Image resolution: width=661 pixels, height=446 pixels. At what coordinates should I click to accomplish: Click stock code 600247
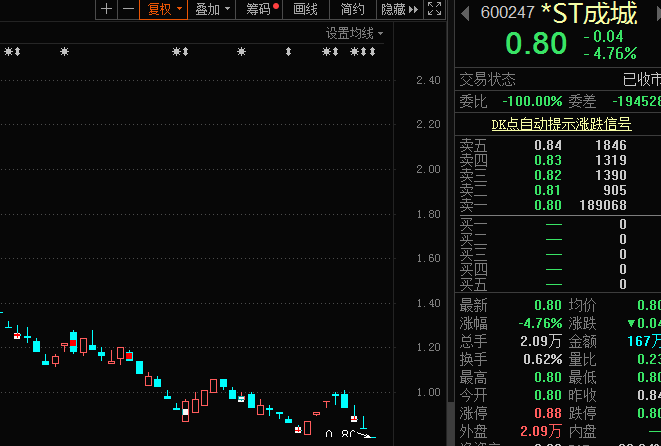pyautogui.click(x=508, y=13)
